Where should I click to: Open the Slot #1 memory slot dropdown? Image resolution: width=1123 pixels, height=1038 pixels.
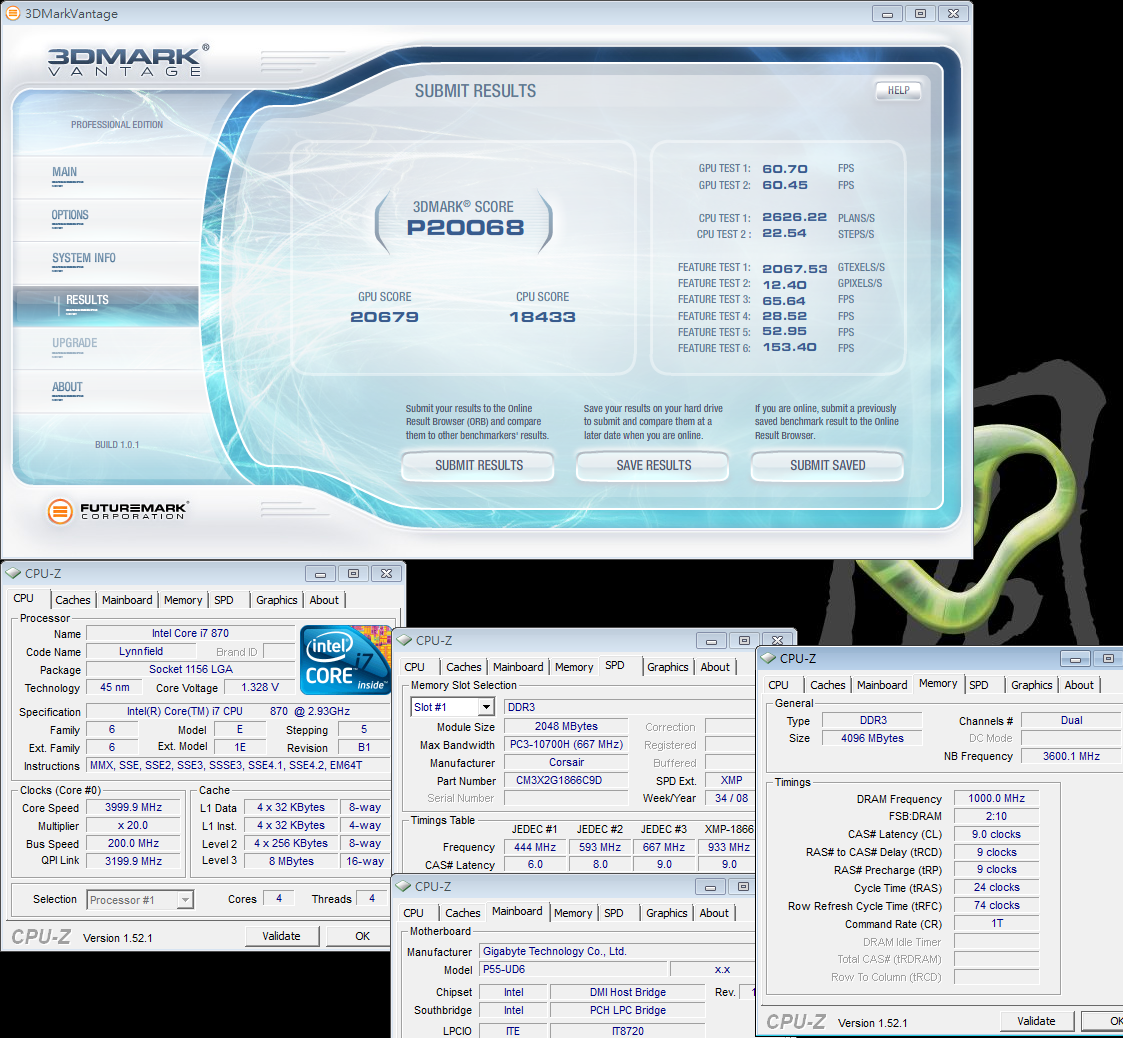click(x=485, y=707)
